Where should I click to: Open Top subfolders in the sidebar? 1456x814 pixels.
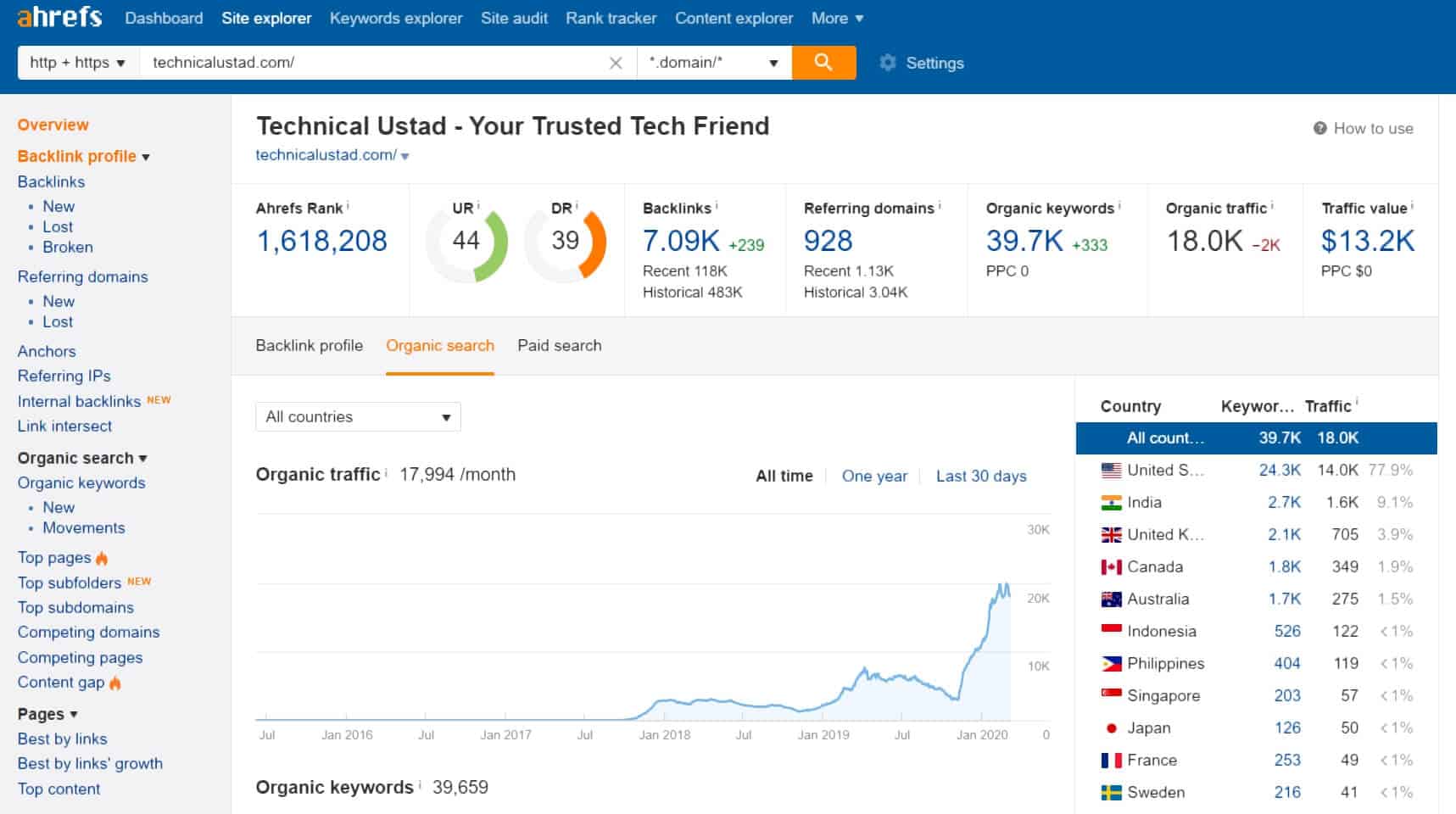[x=70, y=583]
